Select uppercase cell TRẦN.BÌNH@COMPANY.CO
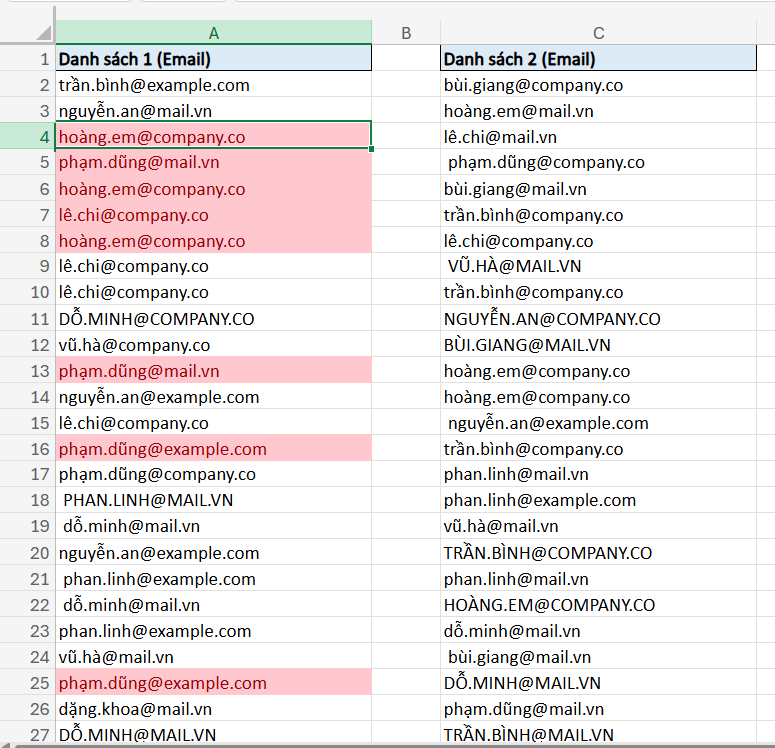Screen dimensions: 775x748 [x=598, y=553]
